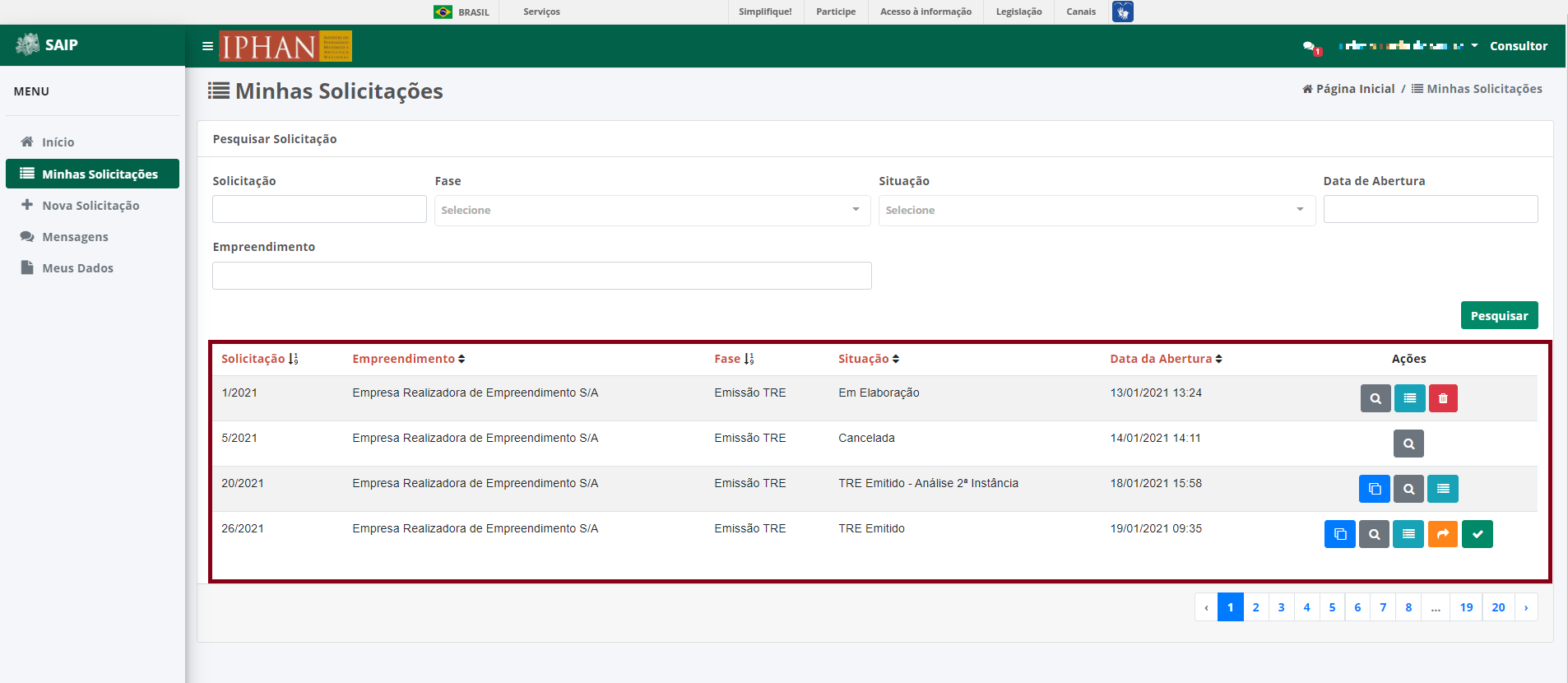Click Página Inicial breadcrumb link
The image size is (1568, 683).
(x=1348, y=89)
